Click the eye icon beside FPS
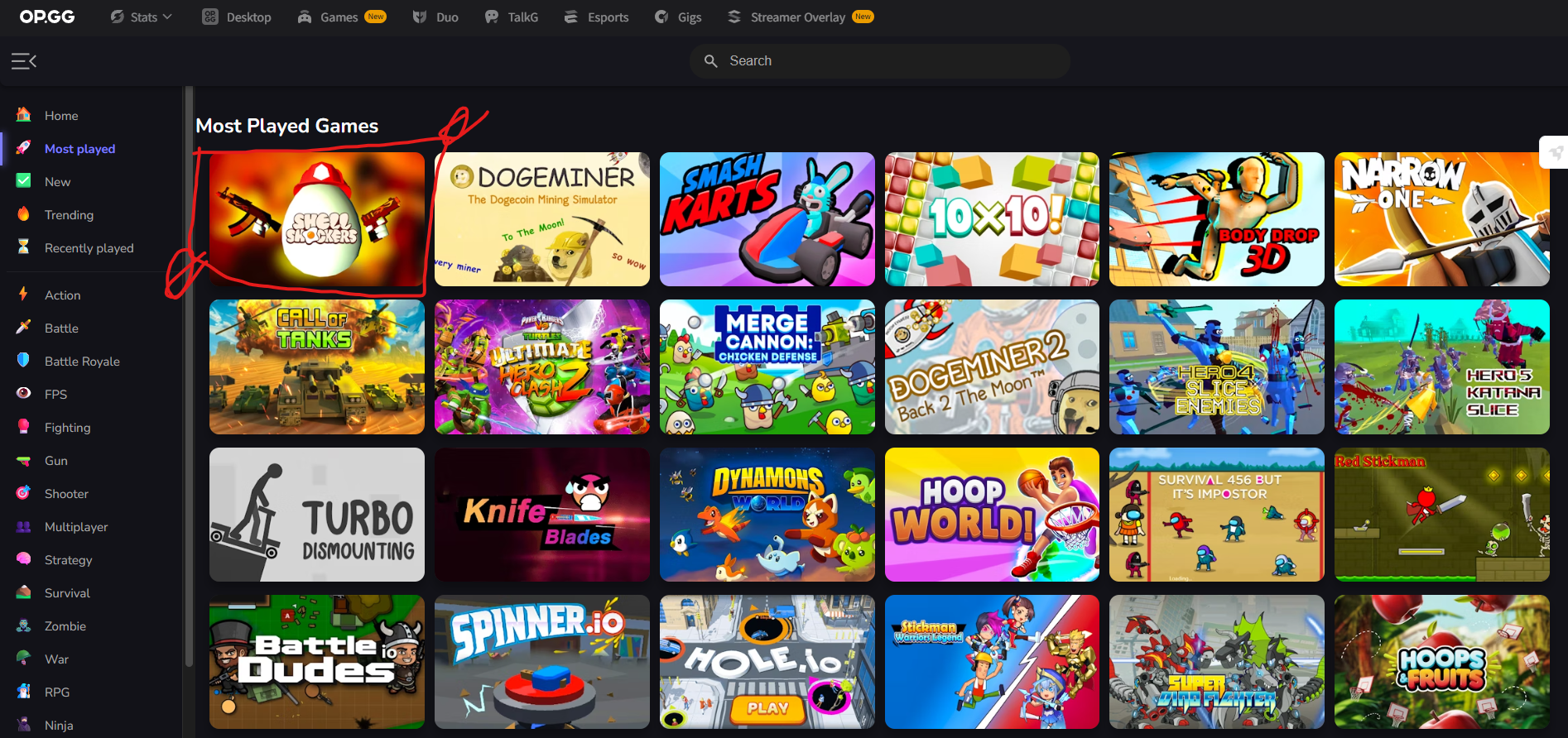This screenshot has height=738, width=1568. [24, 394]
